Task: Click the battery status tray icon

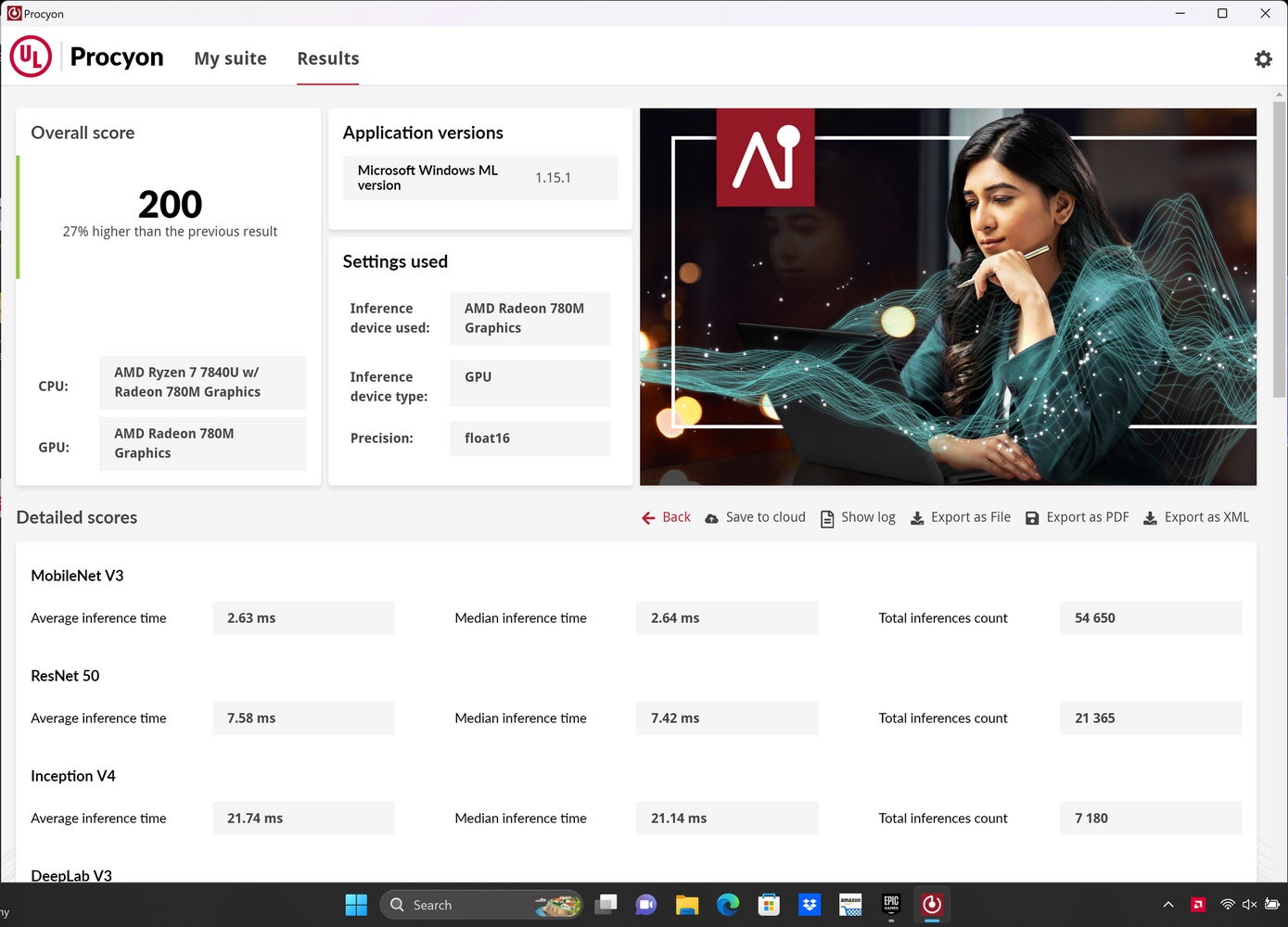Action: click(1272, 905)
